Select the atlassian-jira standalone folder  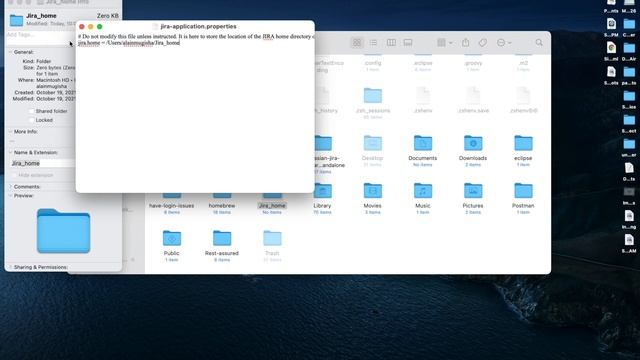pyautogui.click(x=323, y=143)
